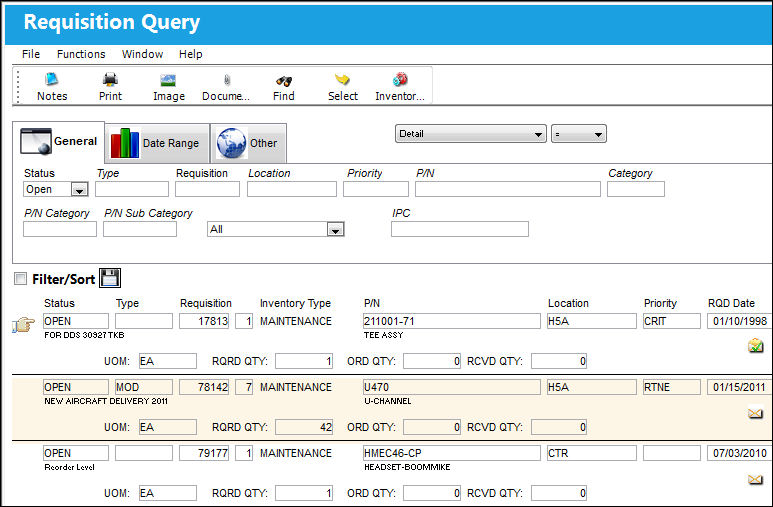This screenshot has height=507, width=773.
Task: Click the Requisition filter field
Action: (x=207, y=189)
